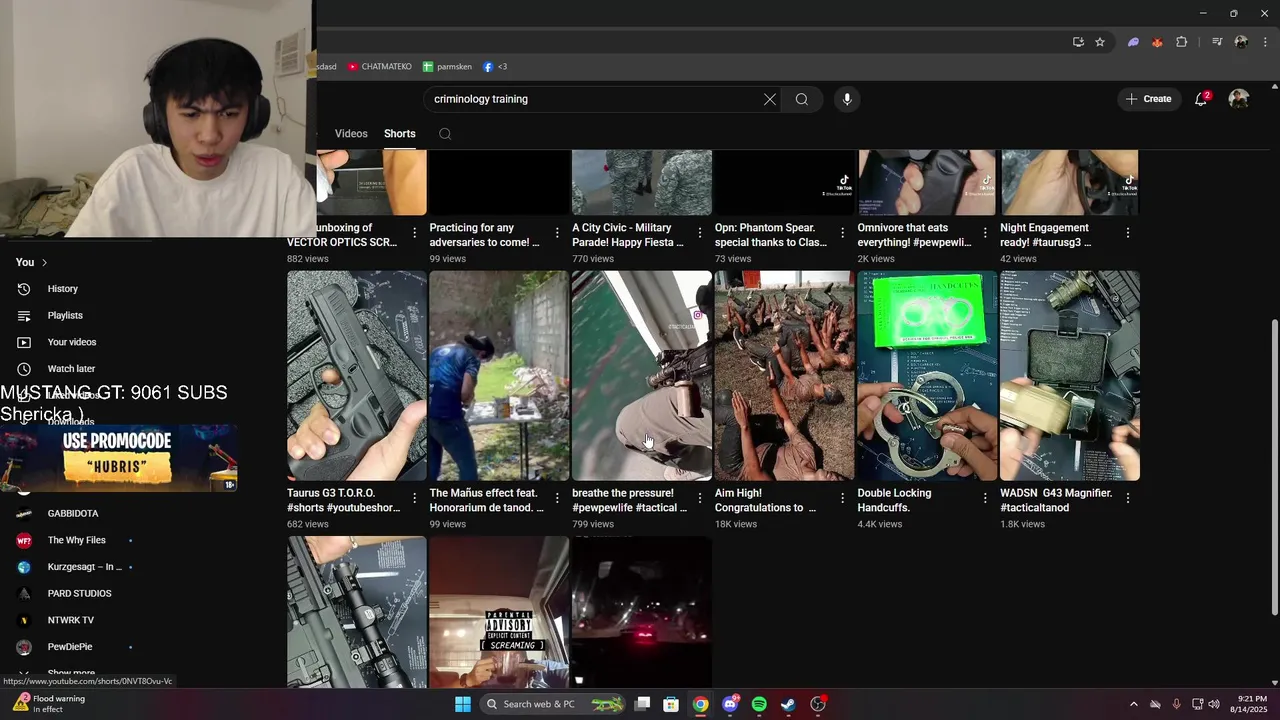
Task: Open options for Opn: Phantom Spear short
Action: tap(842, 233)
